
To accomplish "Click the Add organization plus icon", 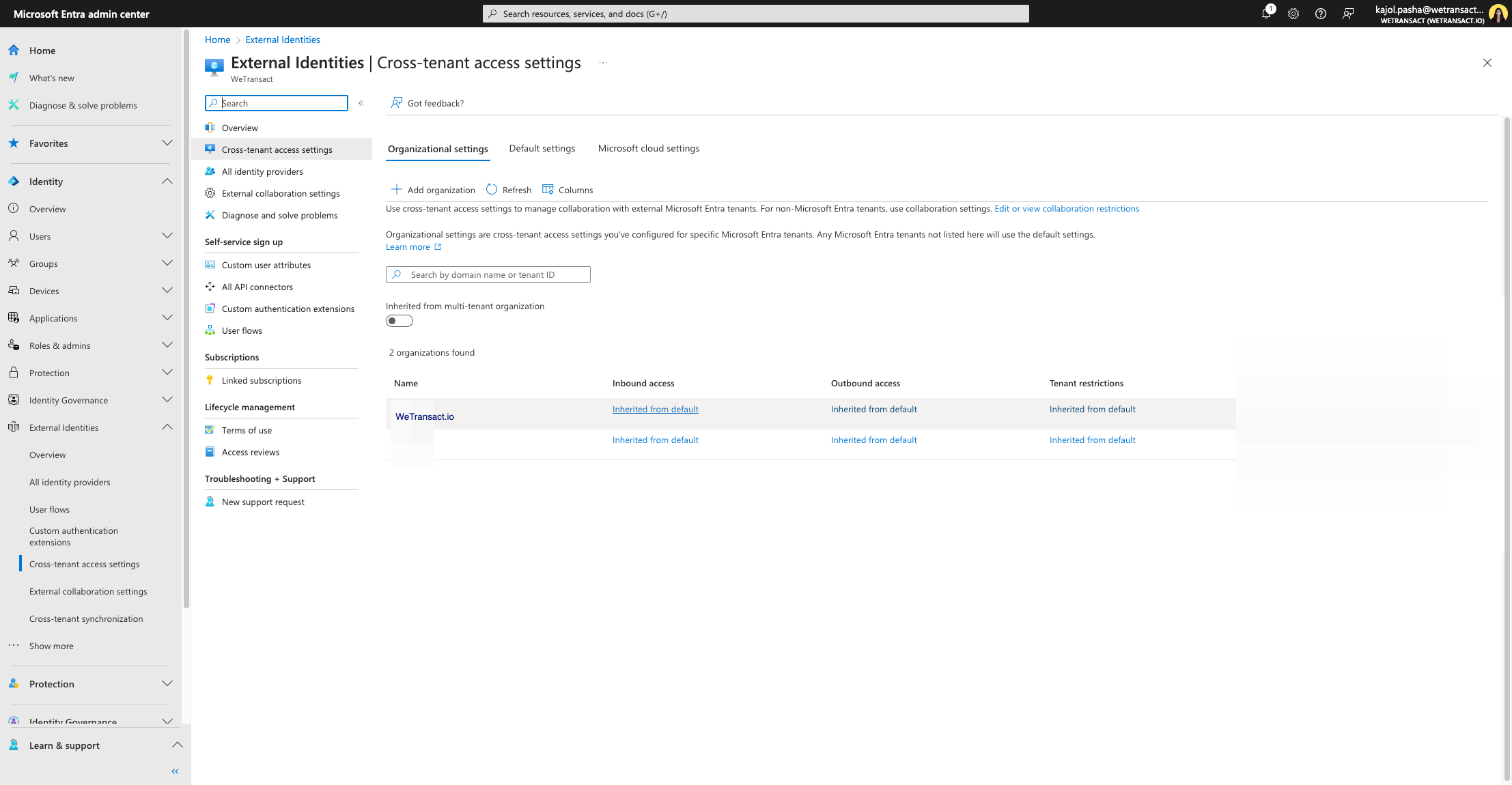I will point(396,190).
